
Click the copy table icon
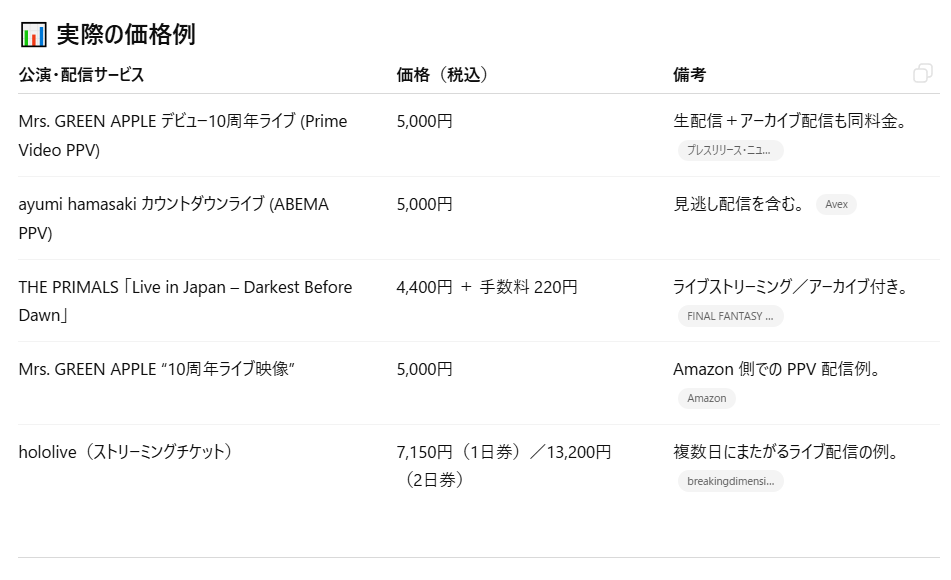tap(922, 74)
